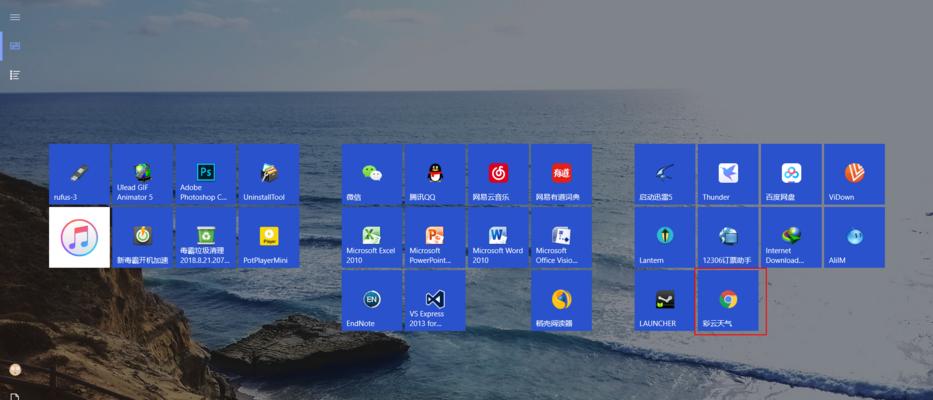Launch Microsoft PowerPoint tile
The width and height of the screenshot is (933, 400).
(435, 238)
